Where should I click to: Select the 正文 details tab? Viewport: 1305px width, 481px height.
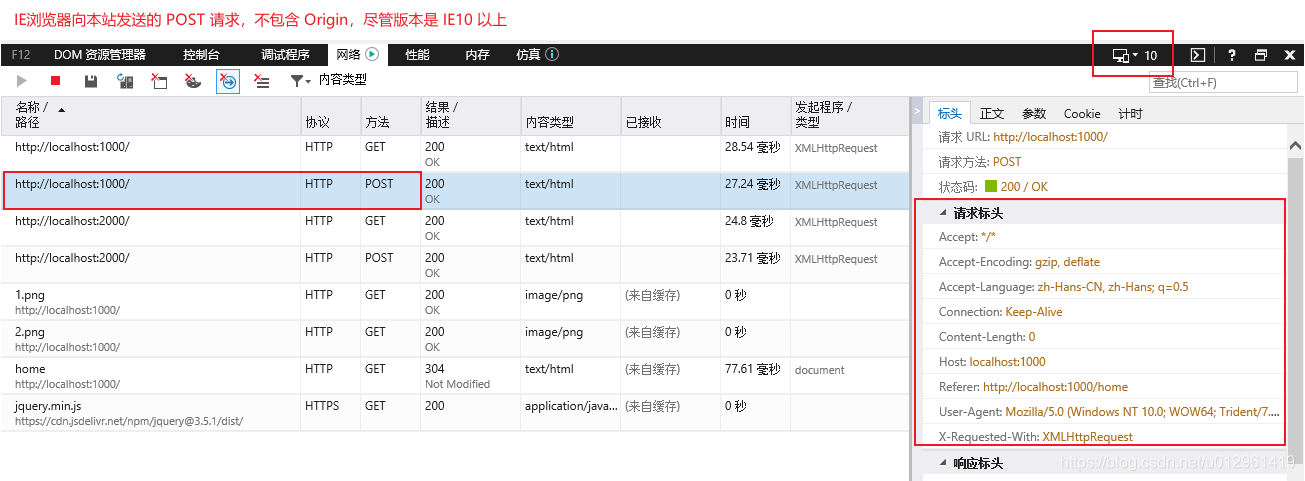(992, 113)
